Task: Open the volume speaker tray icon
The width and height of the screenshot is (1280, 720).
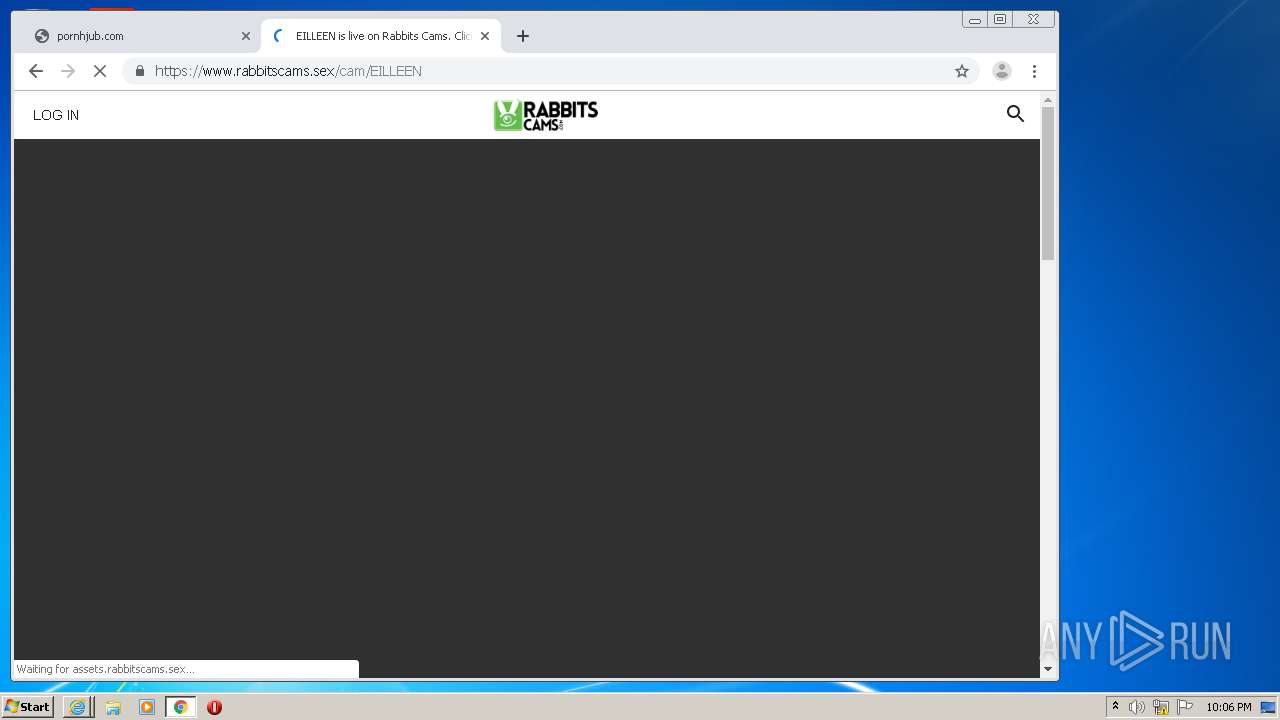Action: click(x=1136, y=707)
